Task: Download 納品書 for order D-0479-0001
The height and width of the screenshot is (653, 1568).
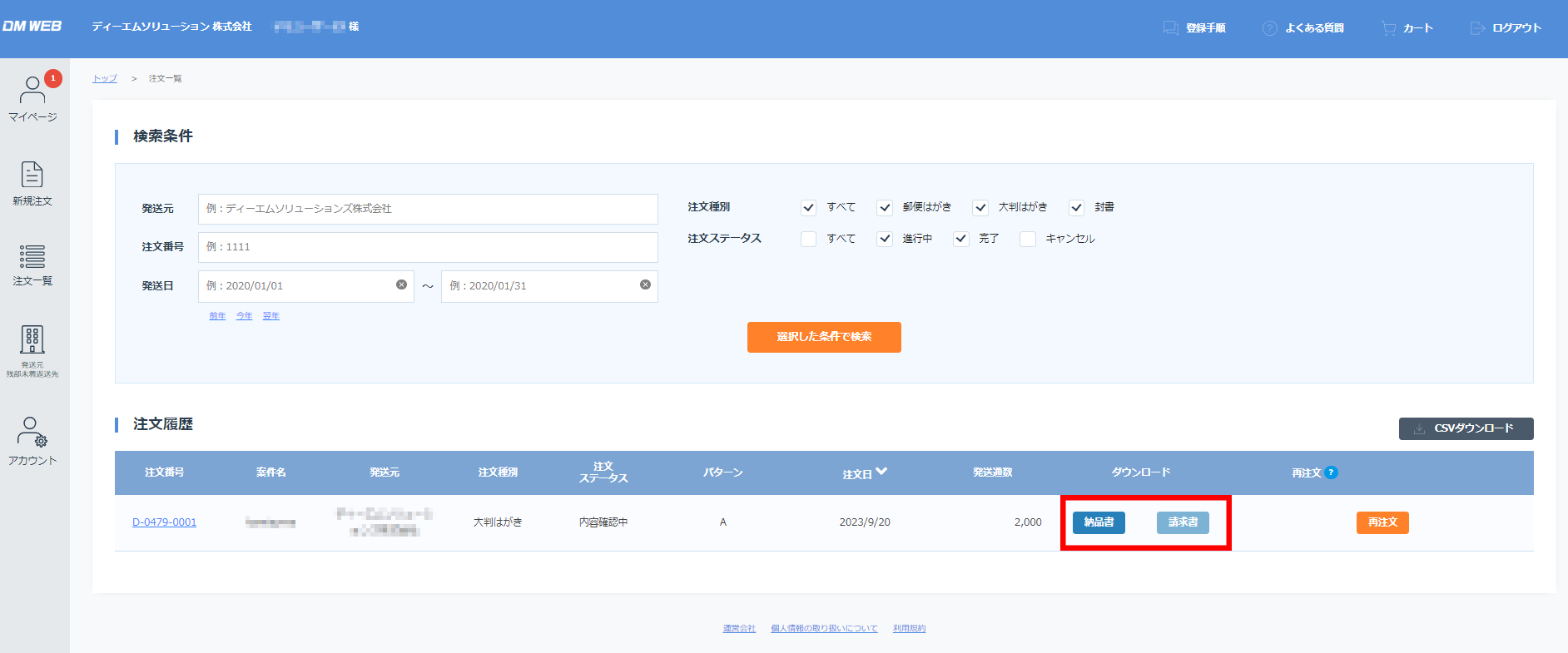Action: (x=1099, y=522)
